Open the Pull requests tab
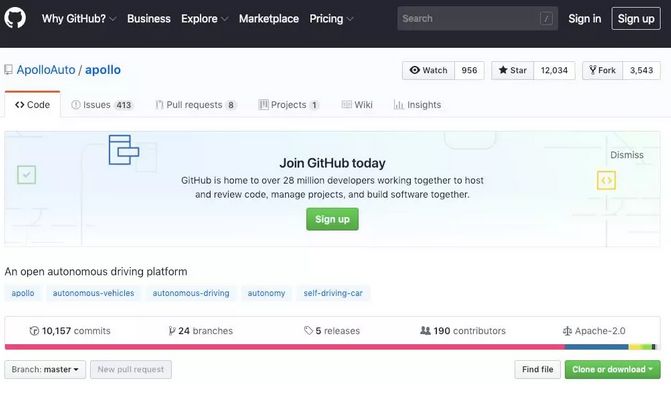 pos(195,105)
